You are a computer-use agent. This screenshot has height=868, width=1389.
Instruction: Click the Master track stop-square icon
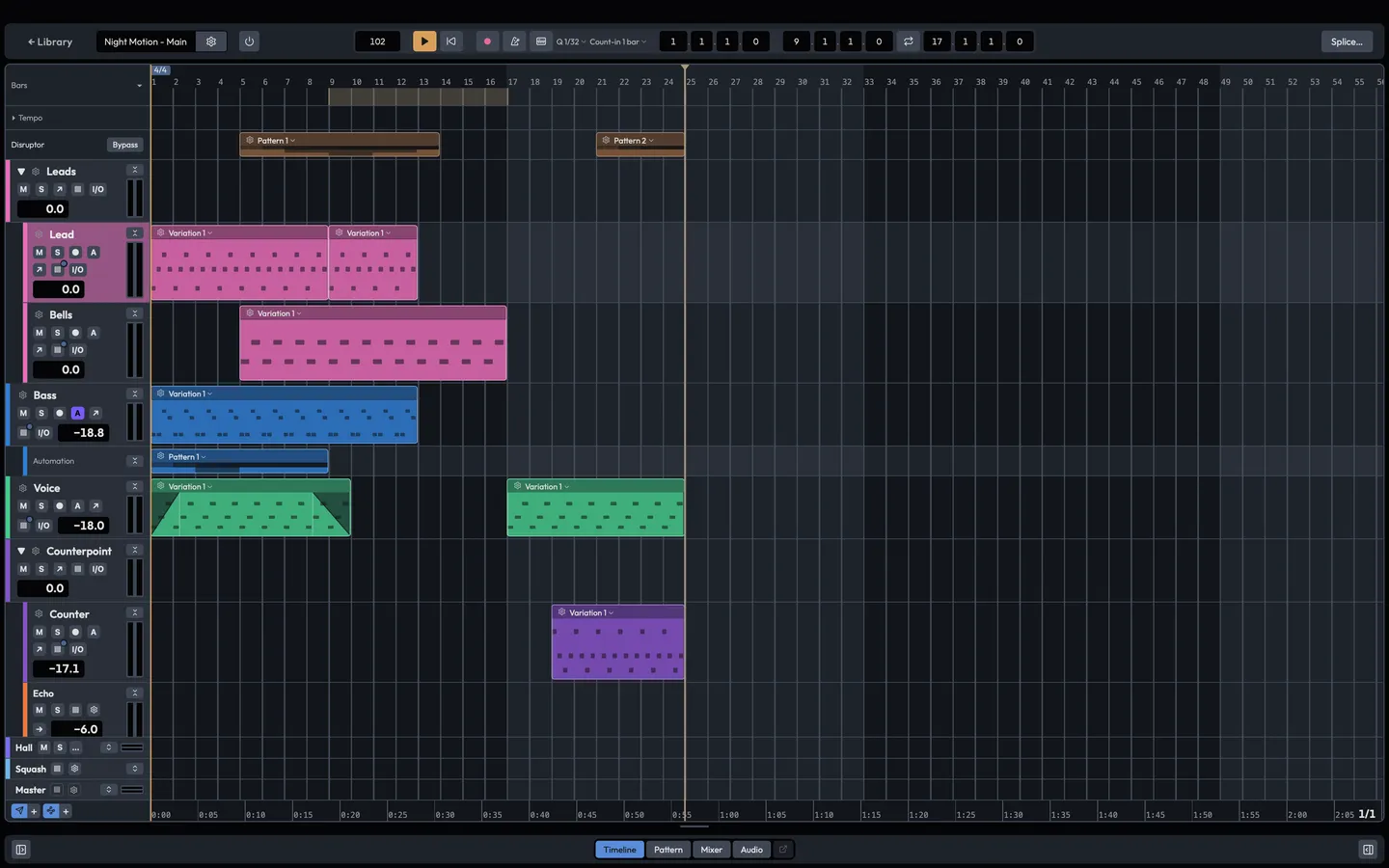click(57, 790)
